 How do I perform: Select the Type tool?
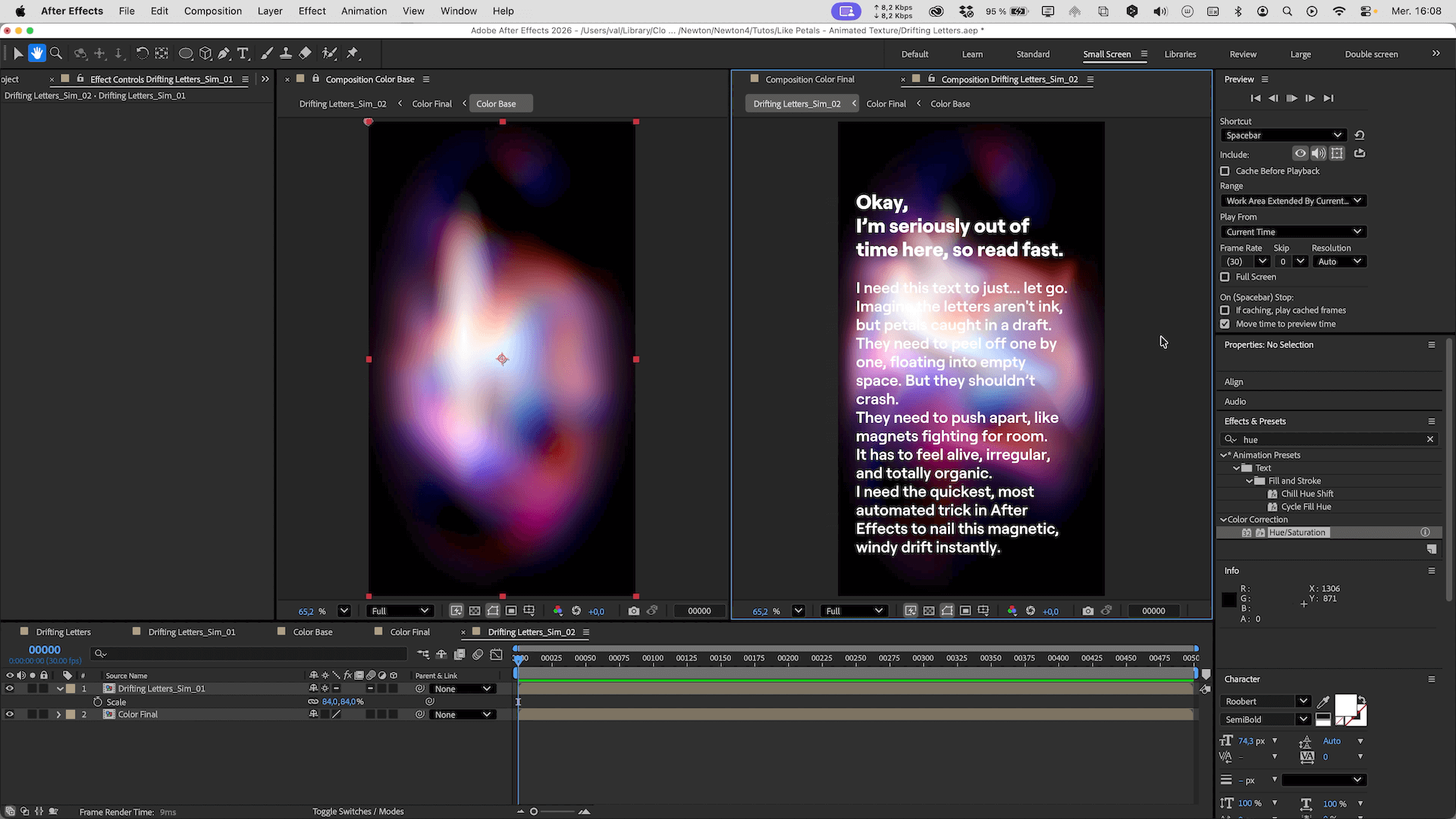tap(243, 54)
